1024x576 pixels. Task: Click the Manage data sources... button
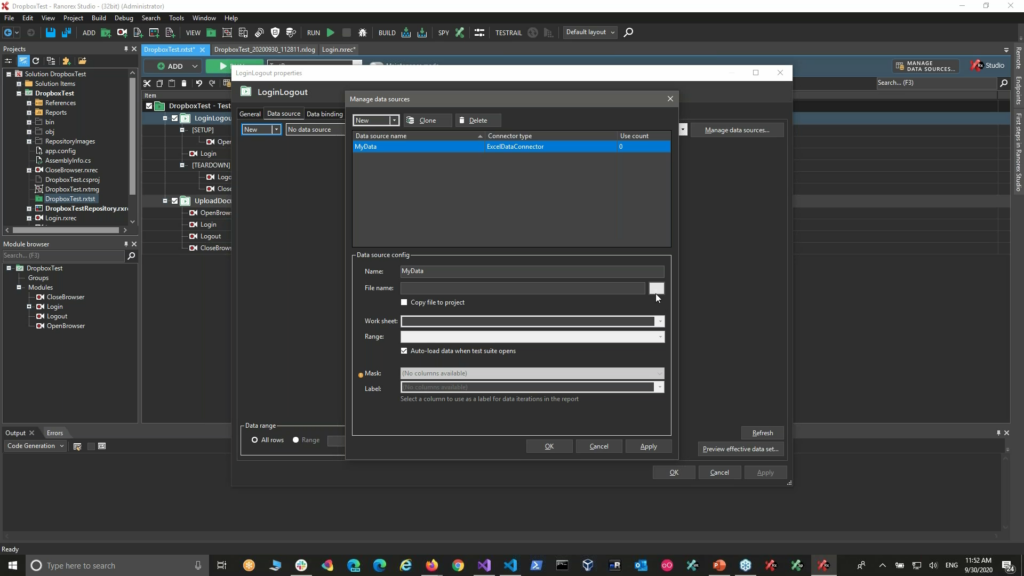pos(737,130)
